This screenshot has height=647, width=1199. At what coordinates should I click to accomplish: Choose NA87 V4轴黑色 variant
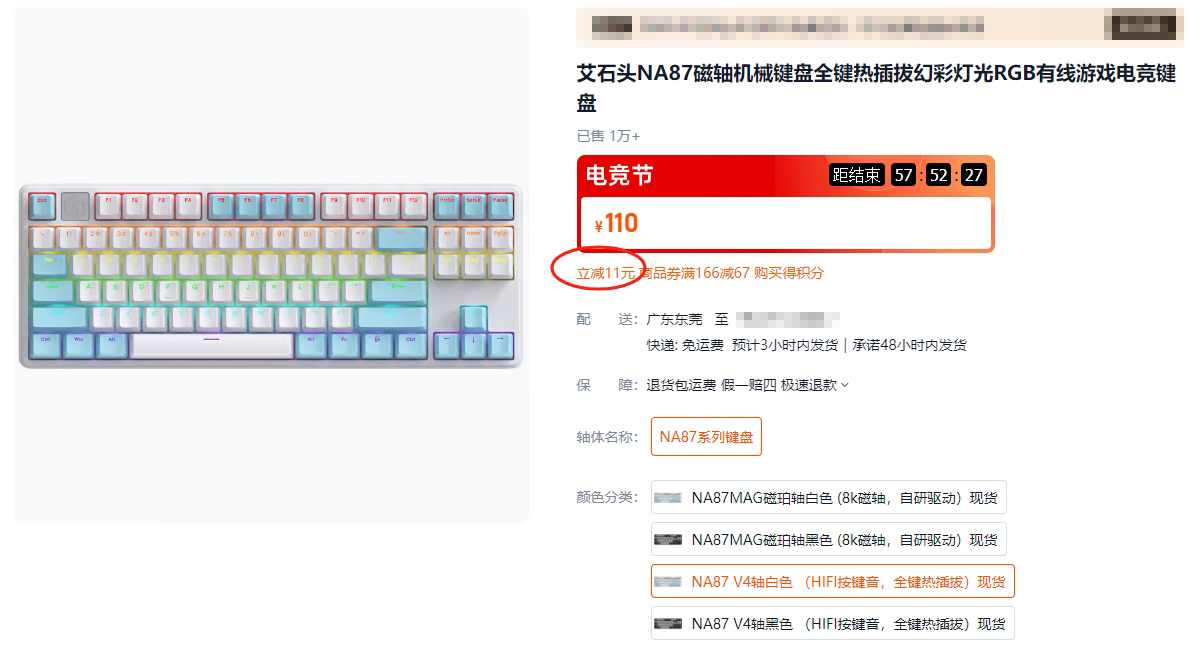coord(832,624)
